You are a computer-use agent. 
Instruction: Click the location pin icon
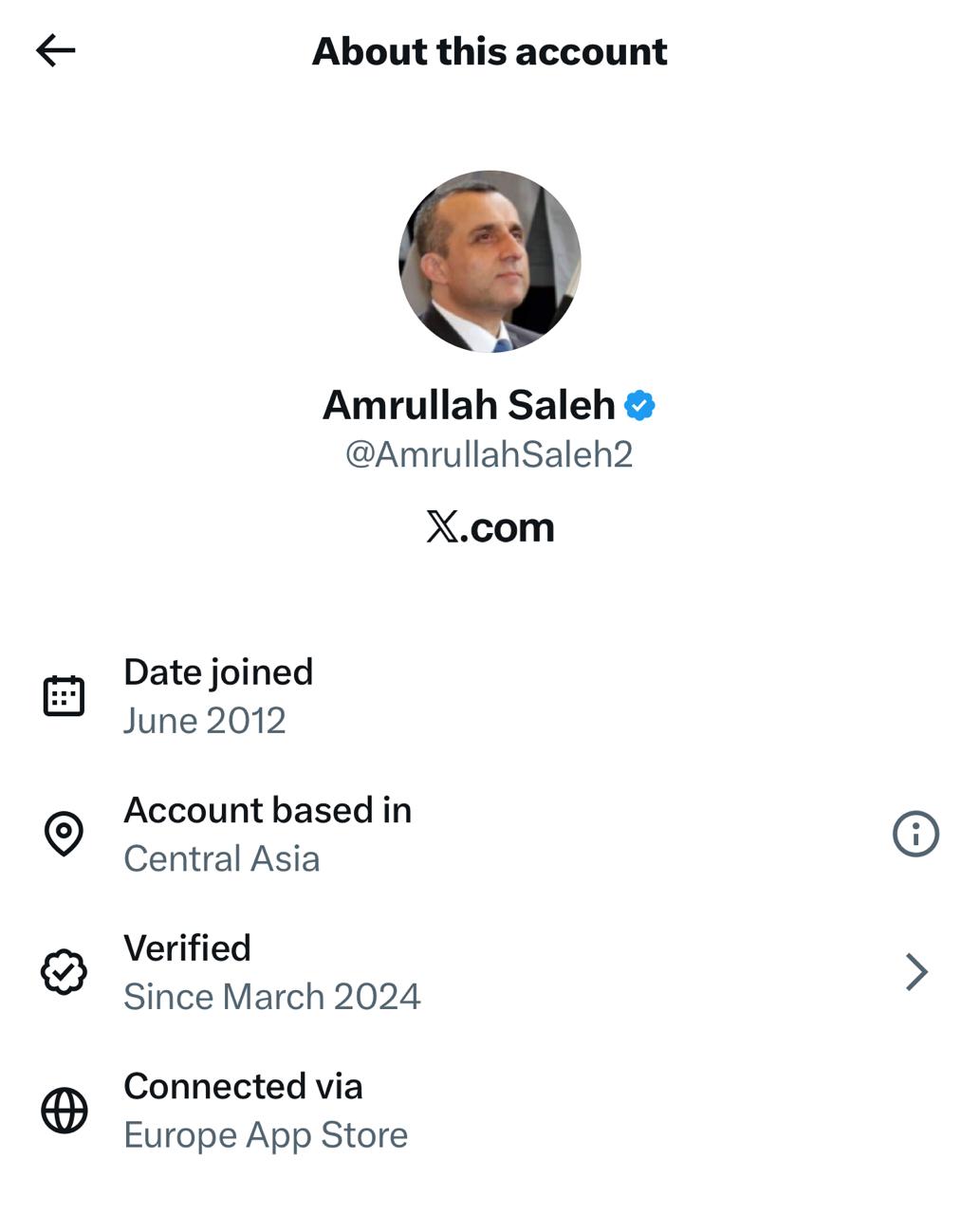tap(64, 834)
